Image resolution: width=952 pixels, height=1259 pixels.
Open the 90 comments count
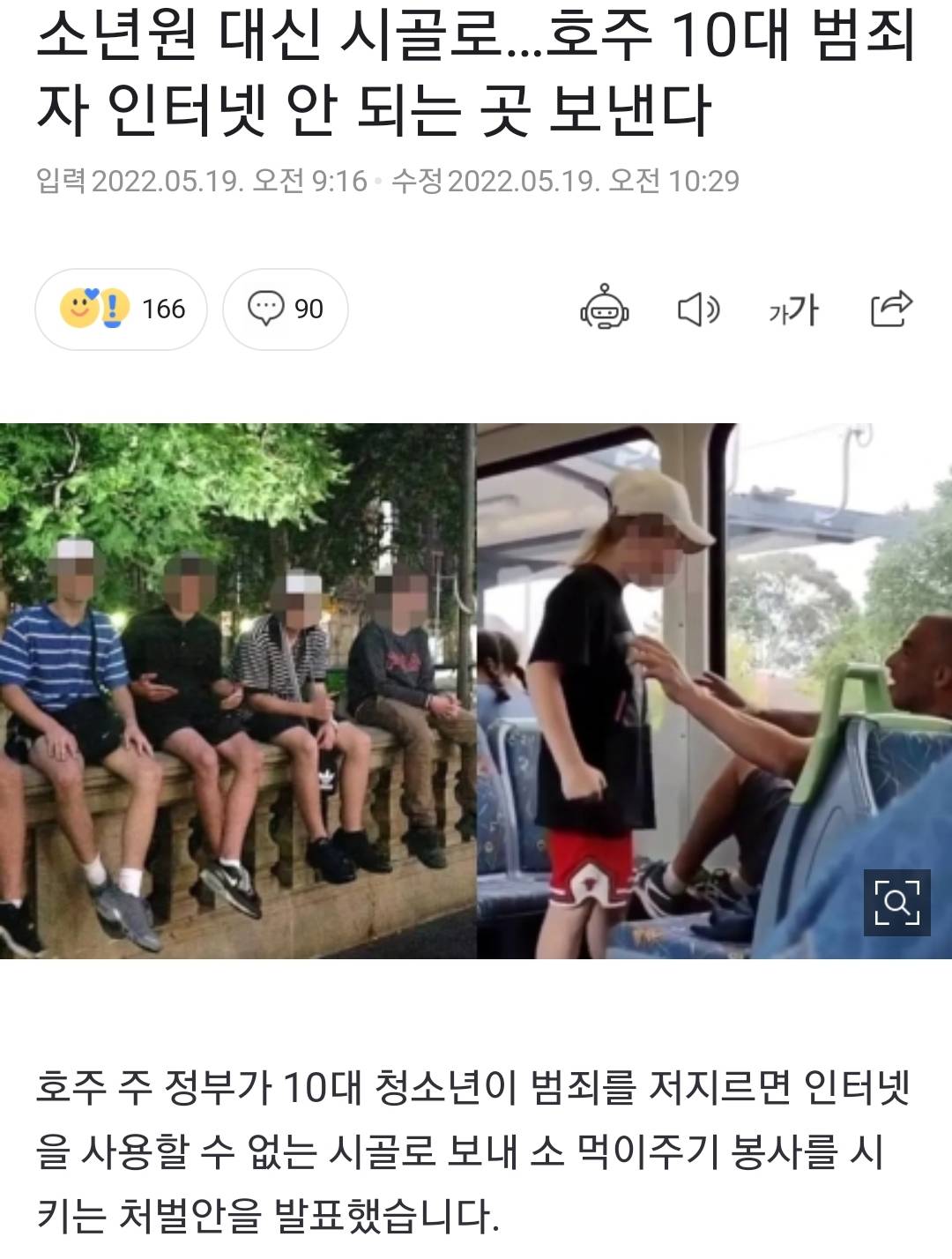[x=286, y=309]
